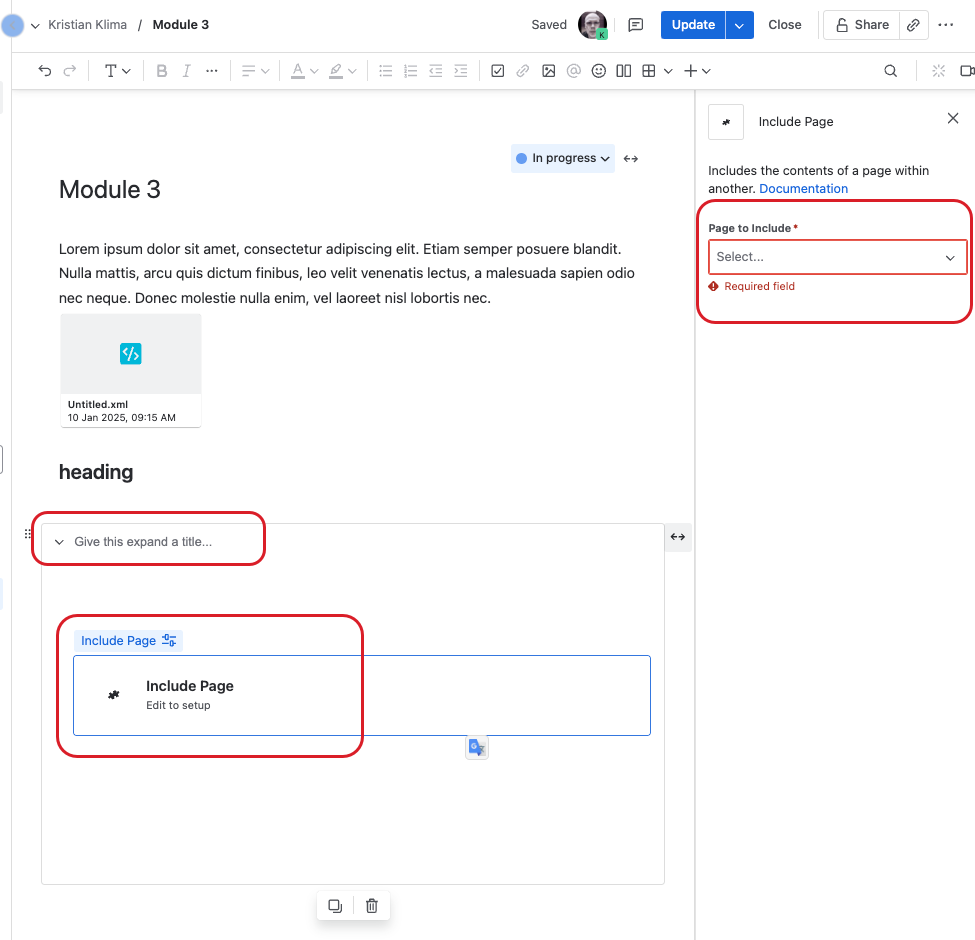Click the expand title input field
The height and width of the screenshot is (940, 975).
click(x=143, y=542)
